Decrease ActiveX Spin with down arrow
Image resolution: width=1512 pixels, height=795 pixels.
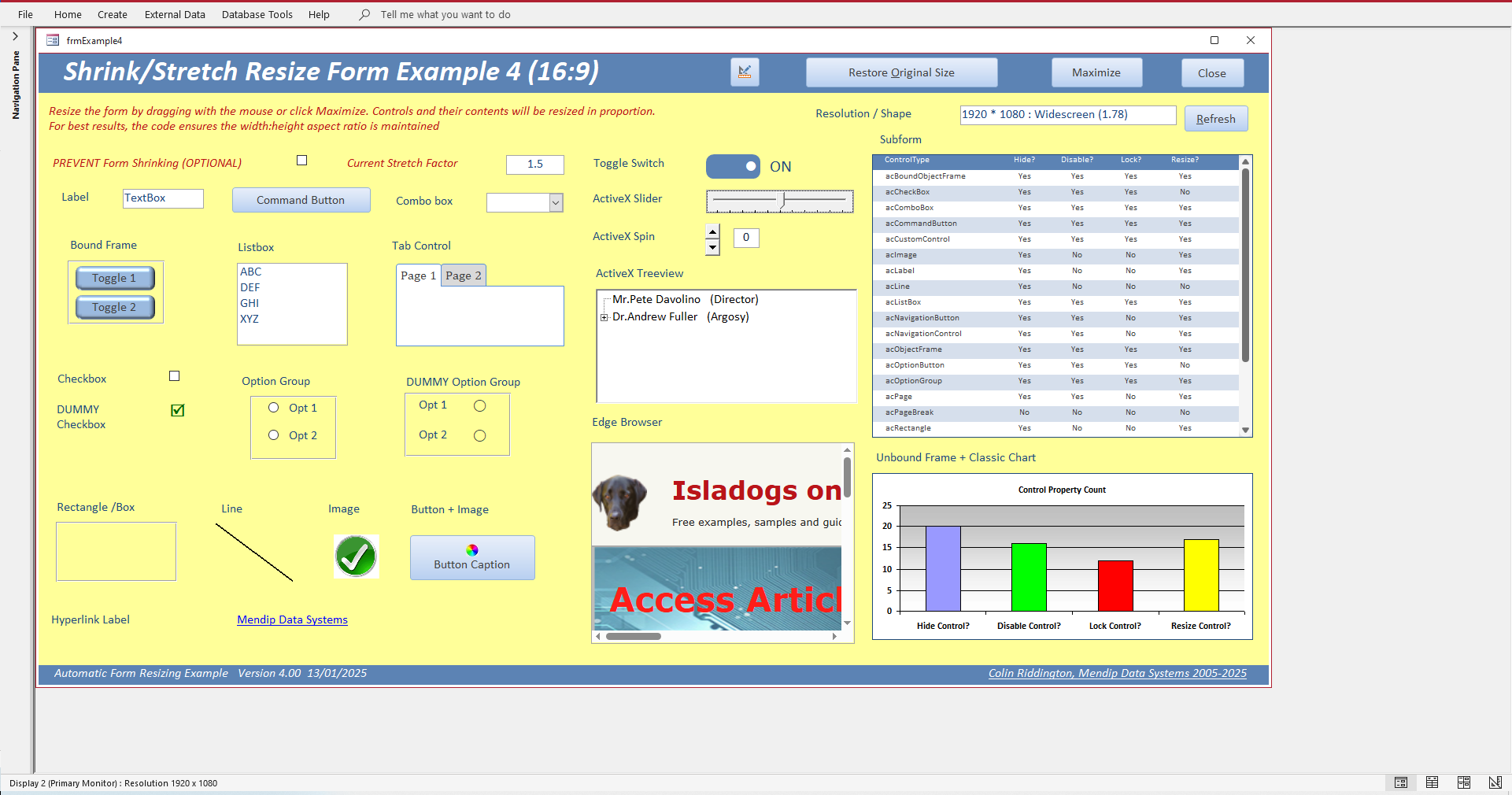pos(713,247)
